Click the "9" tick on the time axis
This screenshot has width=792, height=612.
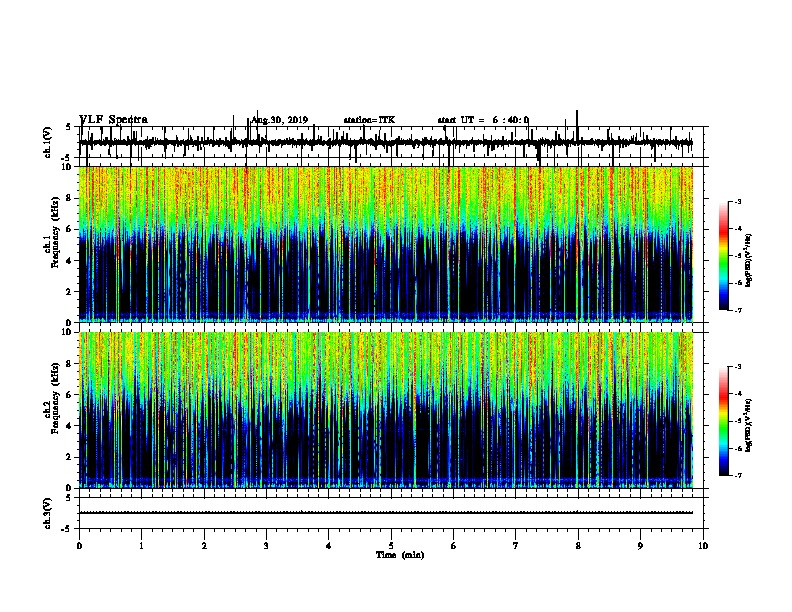(640, 546)
